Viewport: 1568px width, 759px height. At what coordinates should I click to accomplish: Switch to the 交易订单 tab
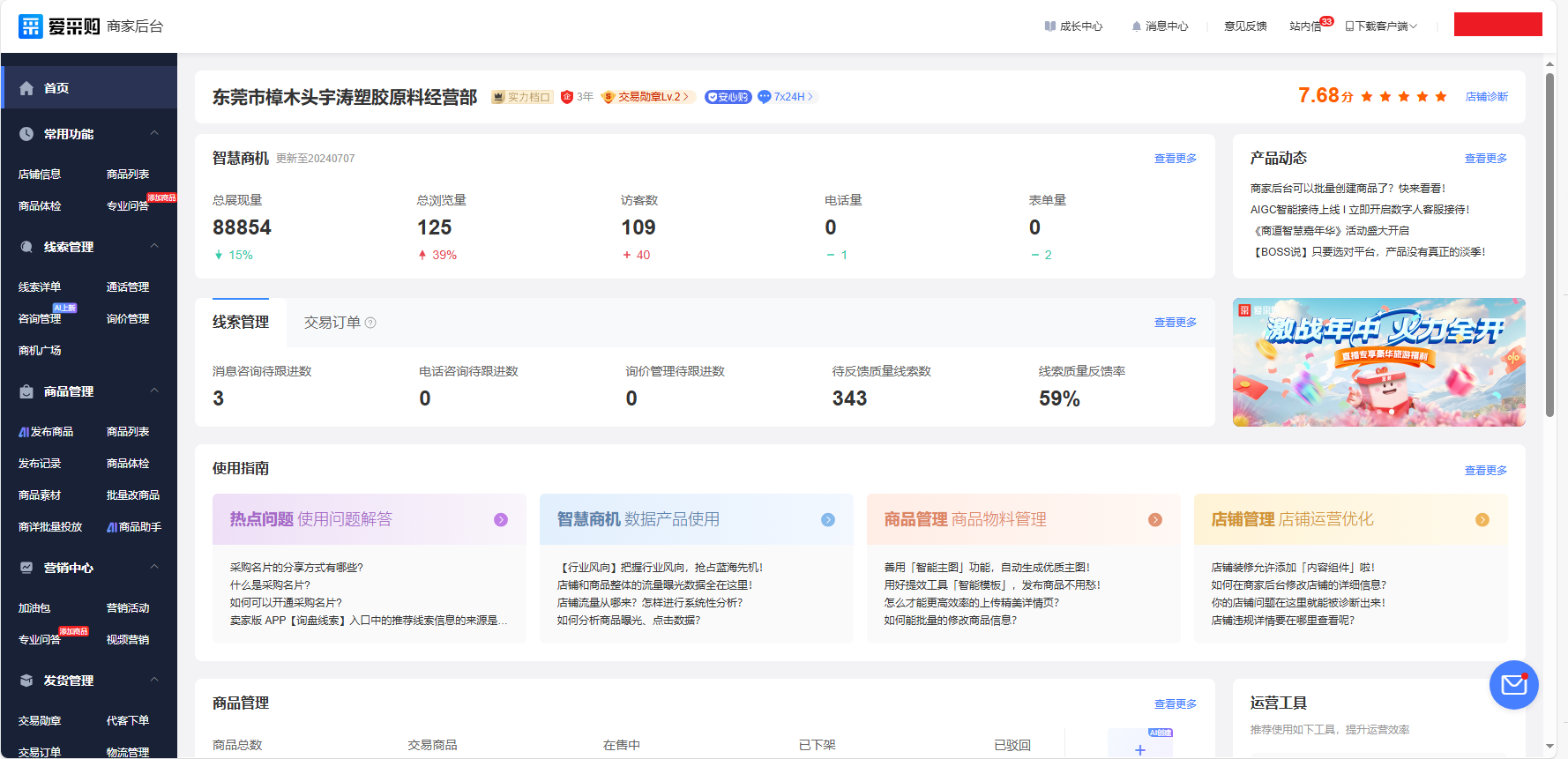pos(332,323)
